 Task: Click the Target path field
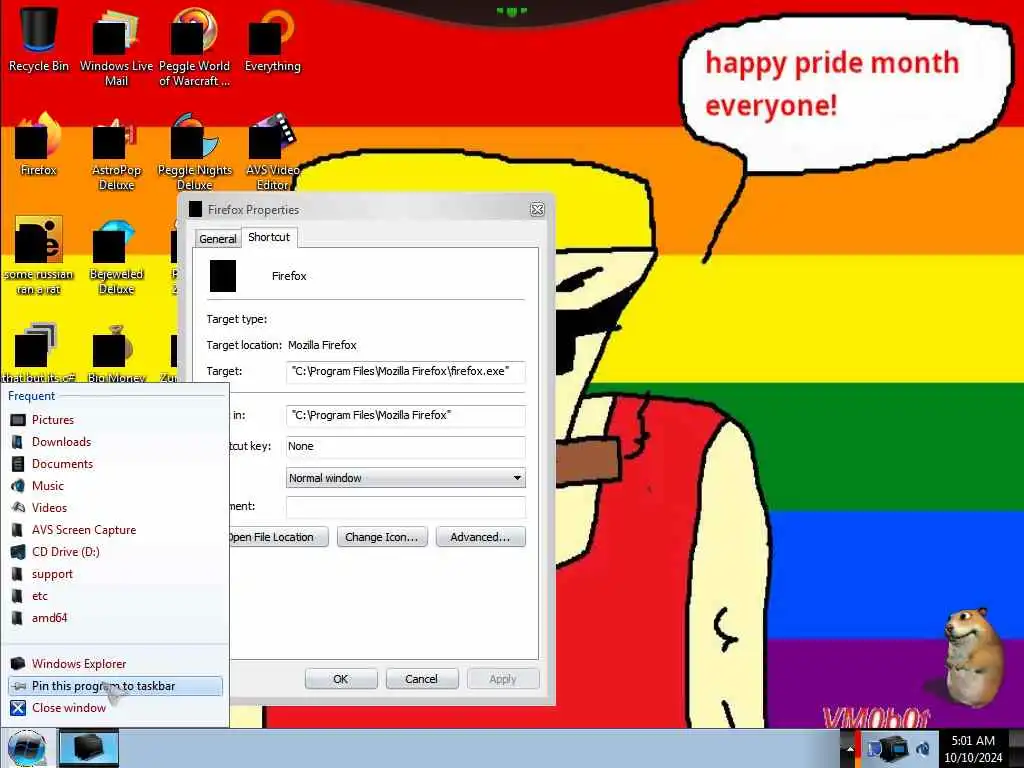(x=406, y=372)
